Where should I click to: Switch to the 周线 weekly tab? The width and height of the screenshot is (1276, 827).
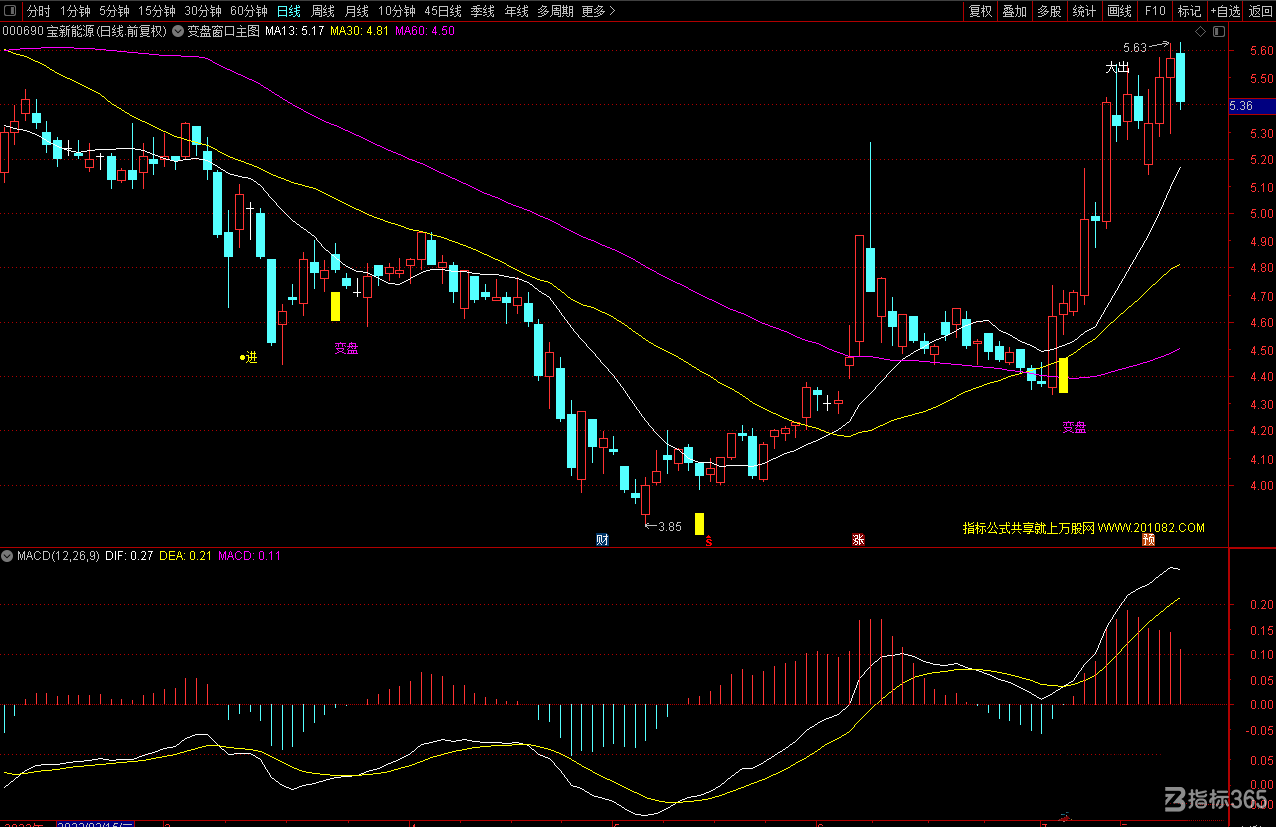coord(322,11)
